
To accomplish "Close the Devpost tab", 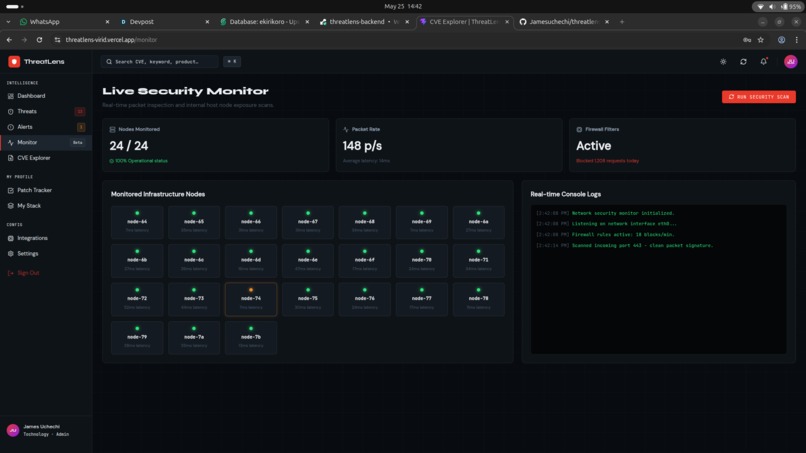I will click(x=207, y=22).
